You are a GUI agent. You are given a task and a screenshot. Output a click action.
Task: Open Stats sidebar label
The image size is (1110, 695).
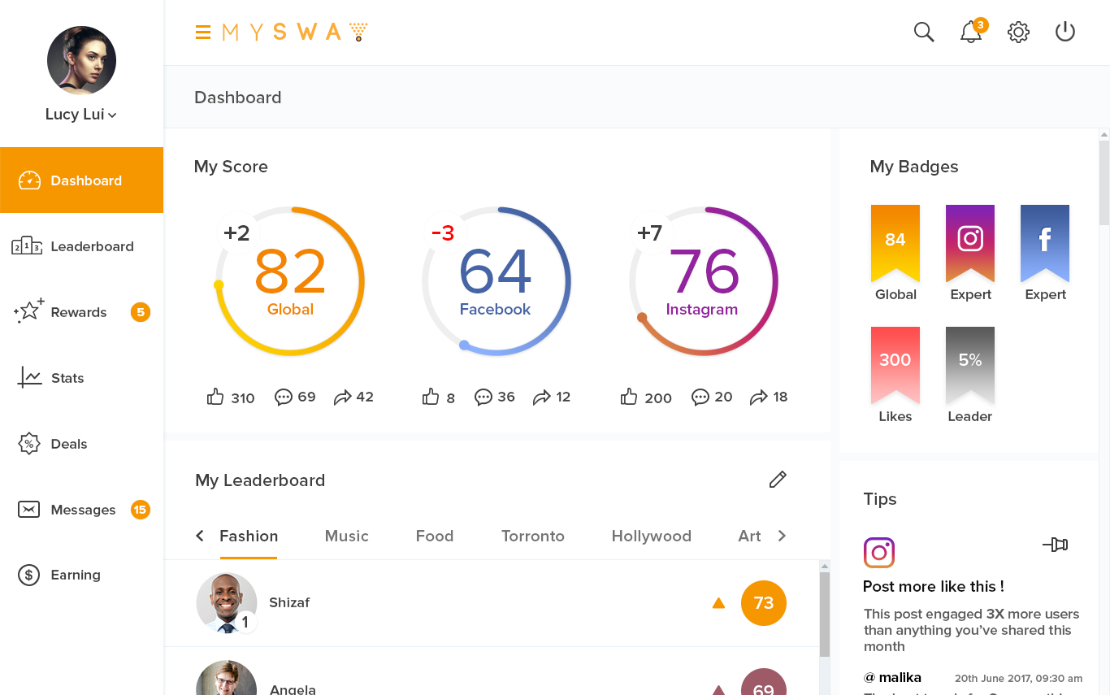(x=67, y=378)
